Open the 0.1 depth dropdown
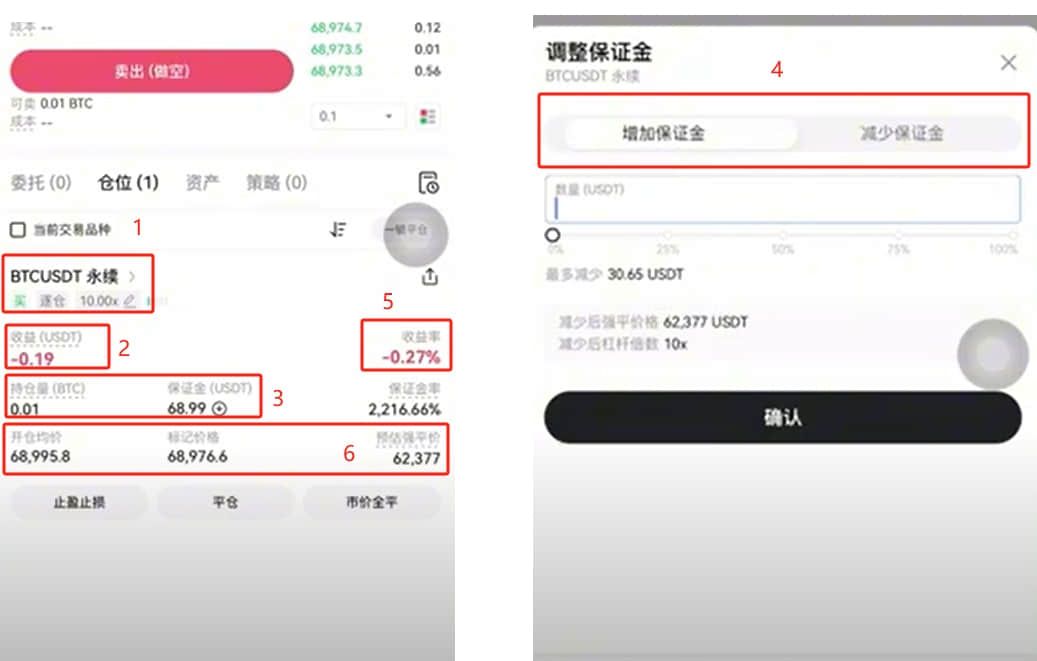This screenshot has width=1037, height=661. [x=357, y=116]
